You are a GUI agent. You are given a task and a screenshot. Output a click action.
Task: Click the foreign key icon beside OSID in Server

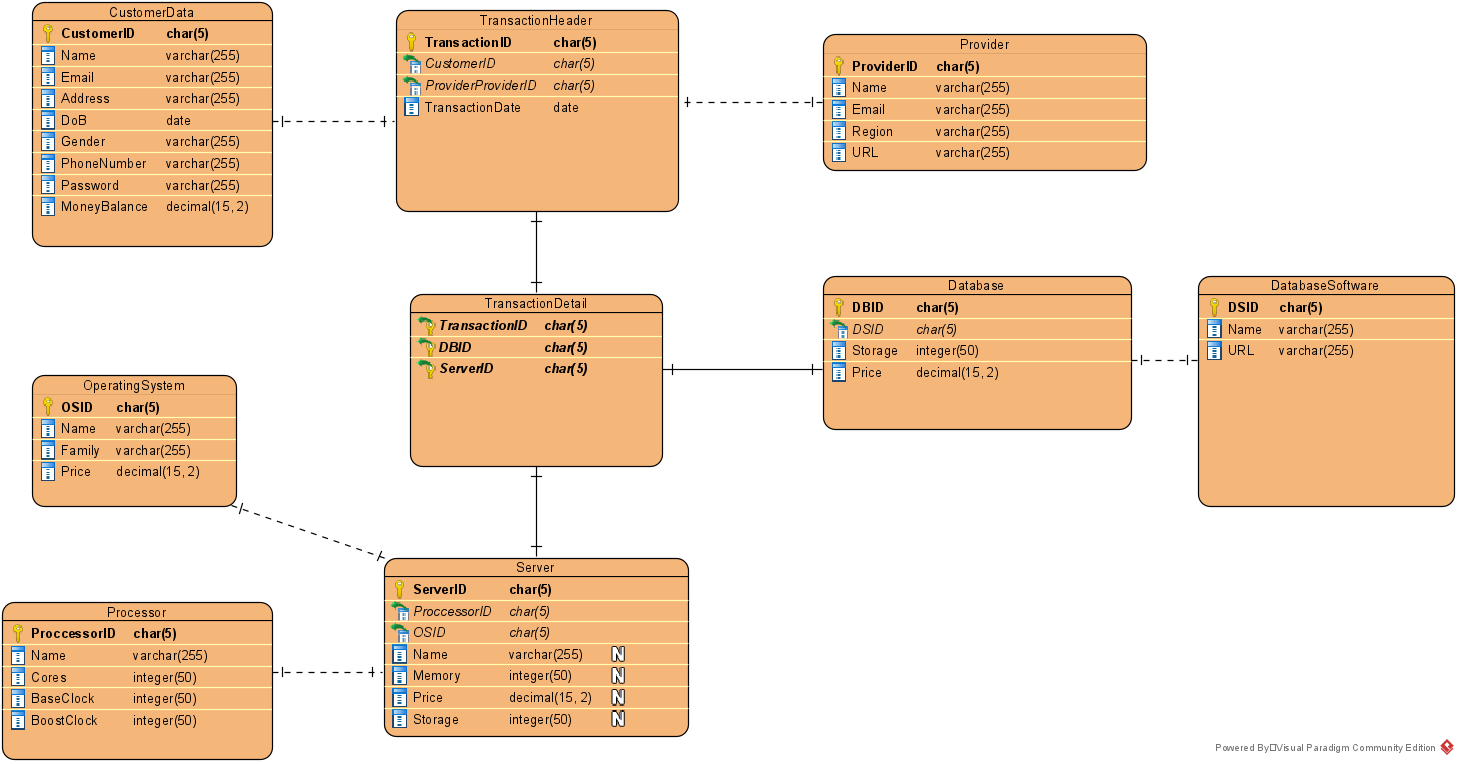click(x=399, y=632)
